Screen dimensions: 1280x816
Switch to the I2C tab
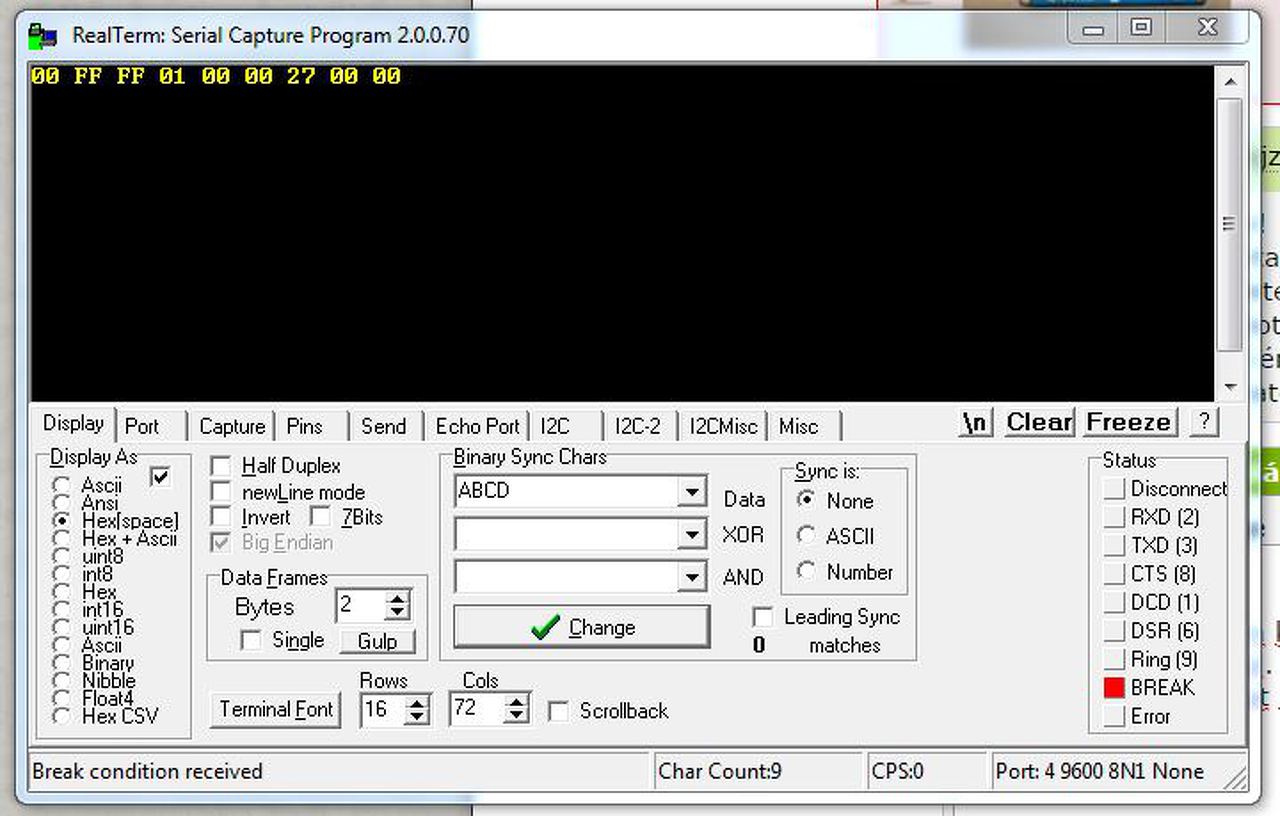point(555,426)
